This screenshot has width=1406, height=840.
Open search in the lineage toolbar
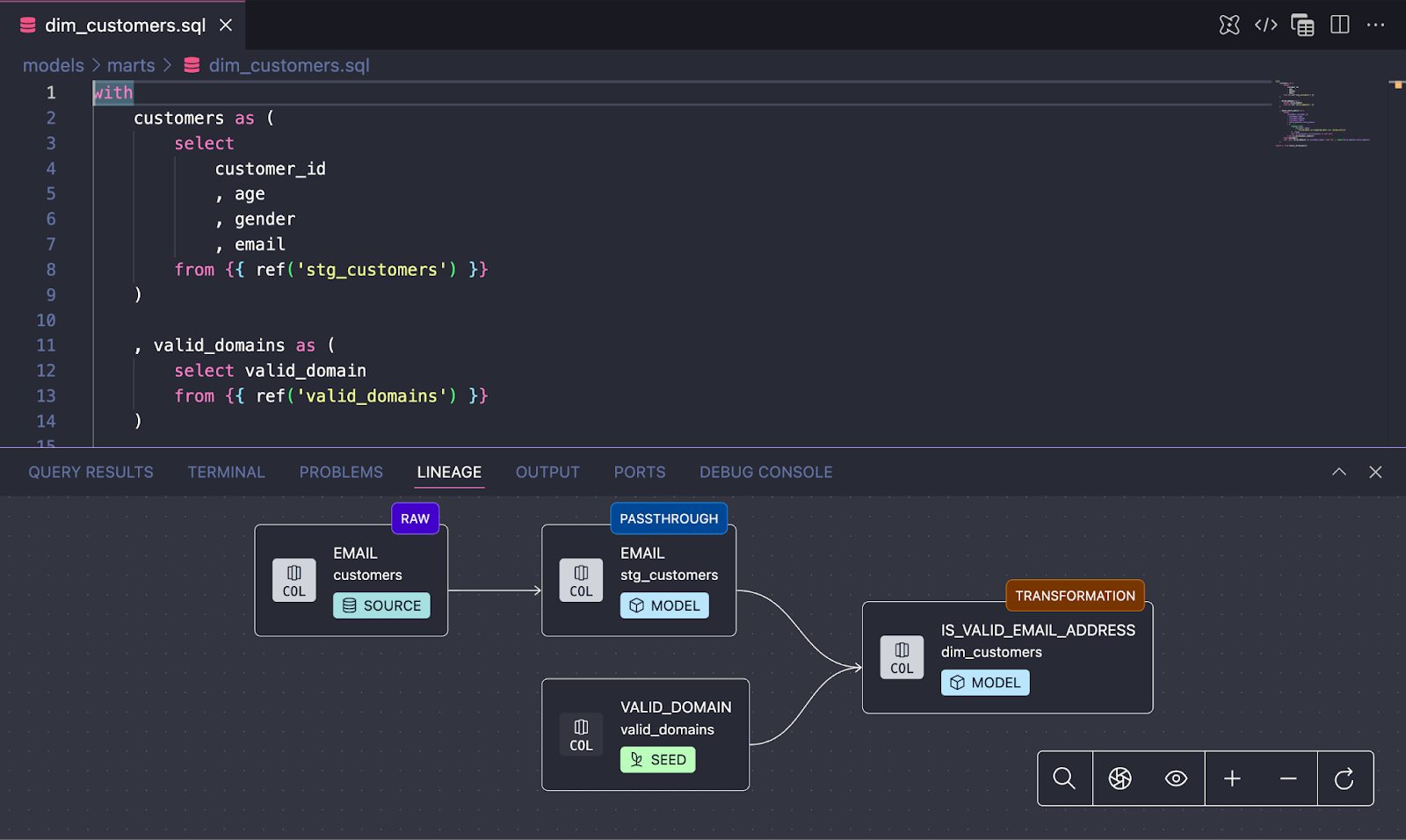1064,778
